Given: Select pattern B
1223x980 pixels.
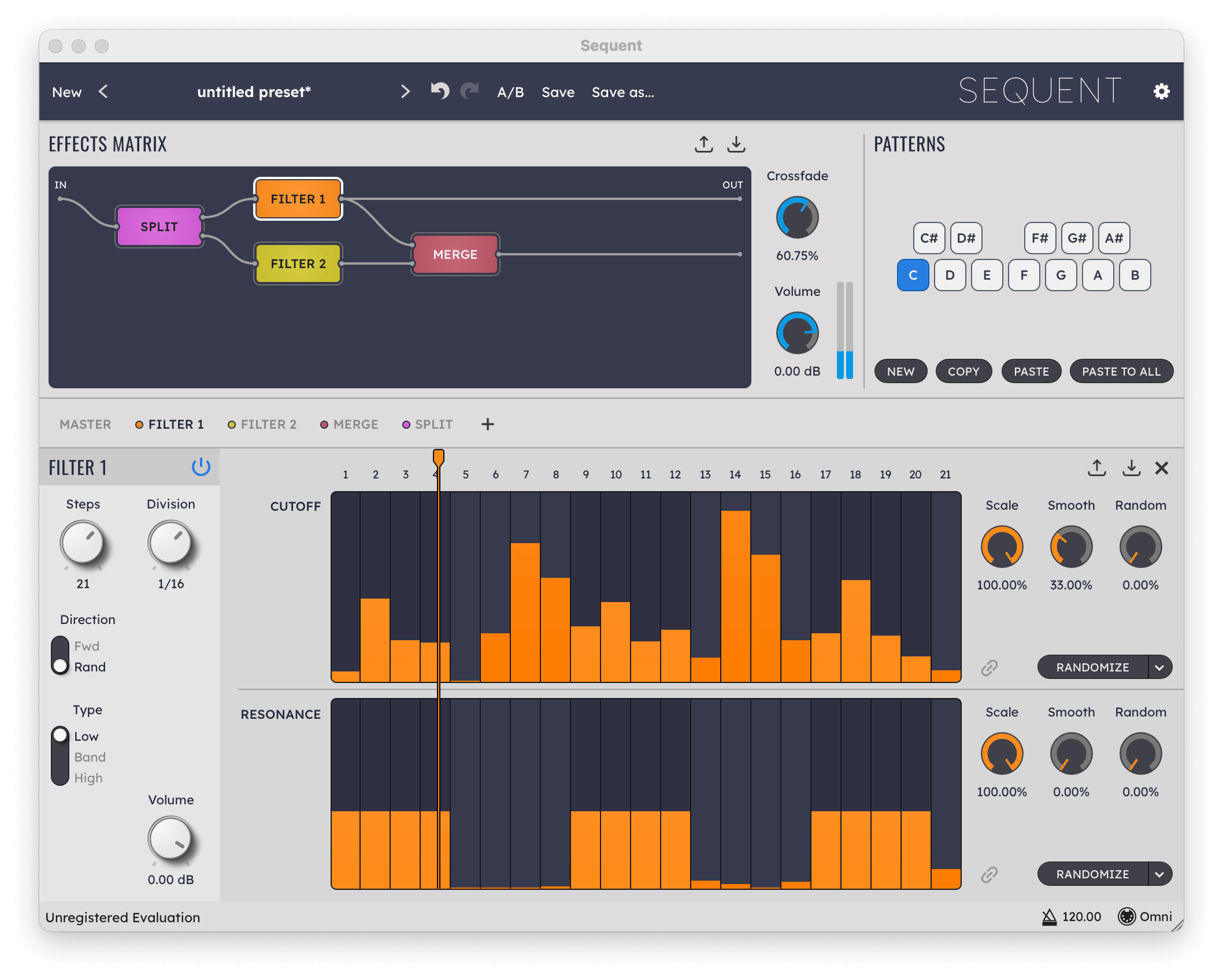Looking at the screenshot, I should coord(1135,275).
